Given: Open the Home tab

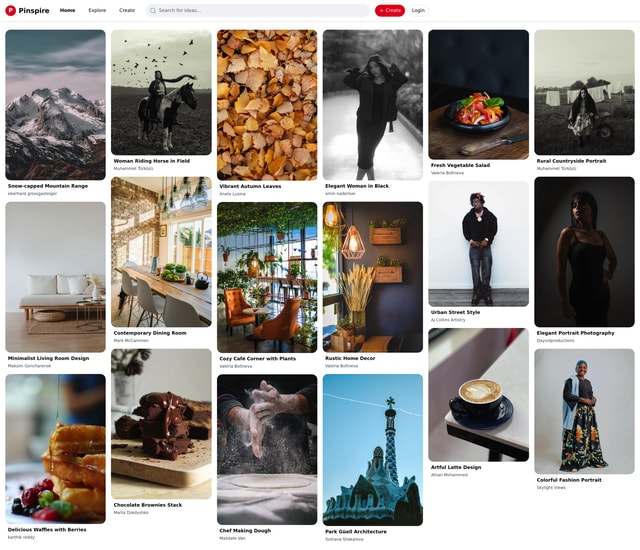Looking at the screenshot, I should tap(67, 10).
